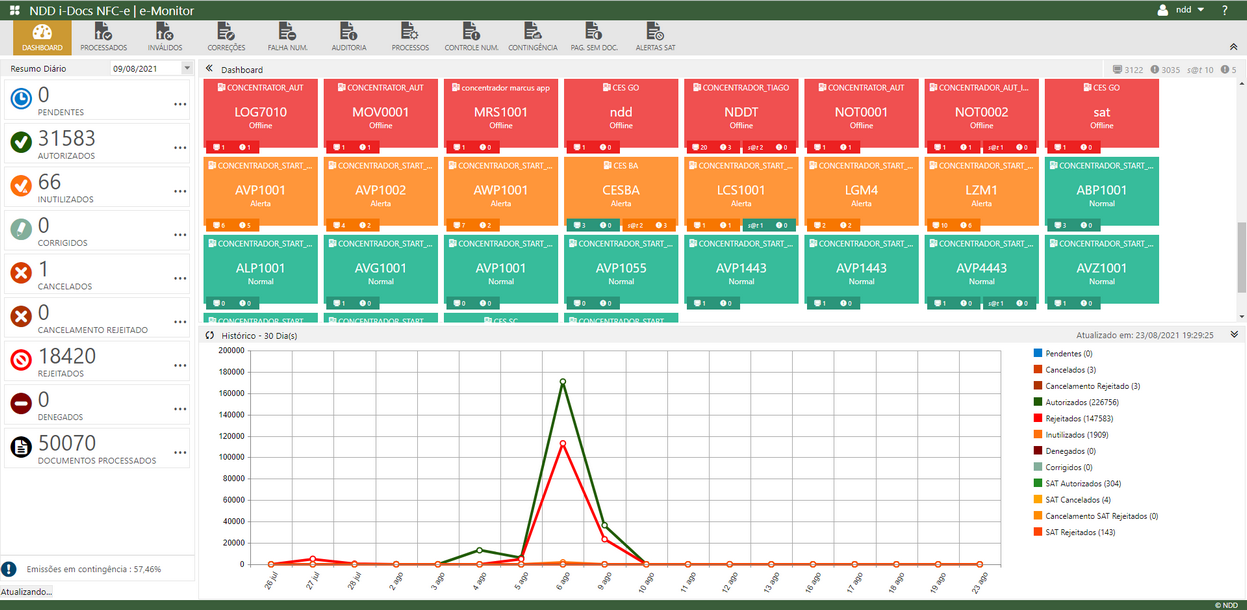
Task: Open options for AUTORIZADOS using the ellipsis
Action: (180, 148)
